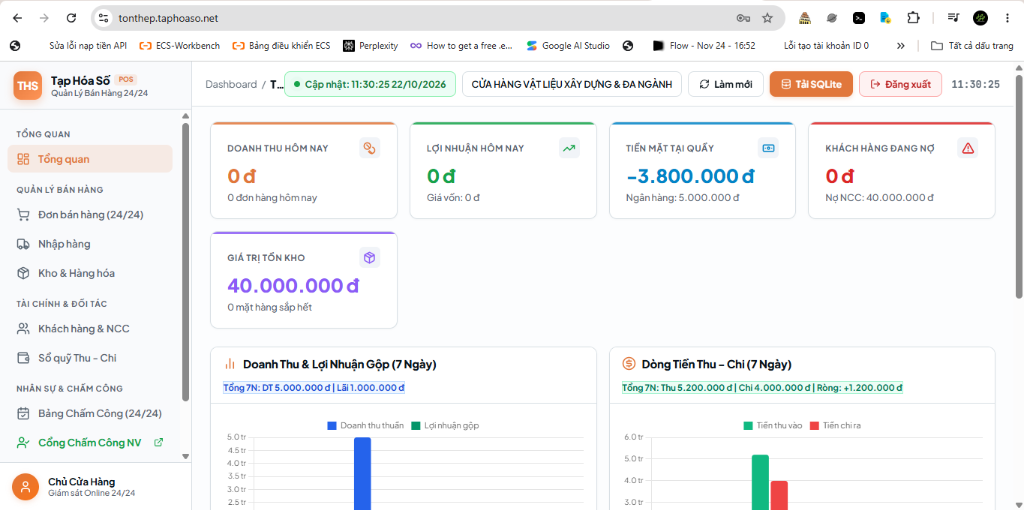Click the cart icon beside Đơn bán hàng
1024x510 pixels.
(x=24, y=215)
